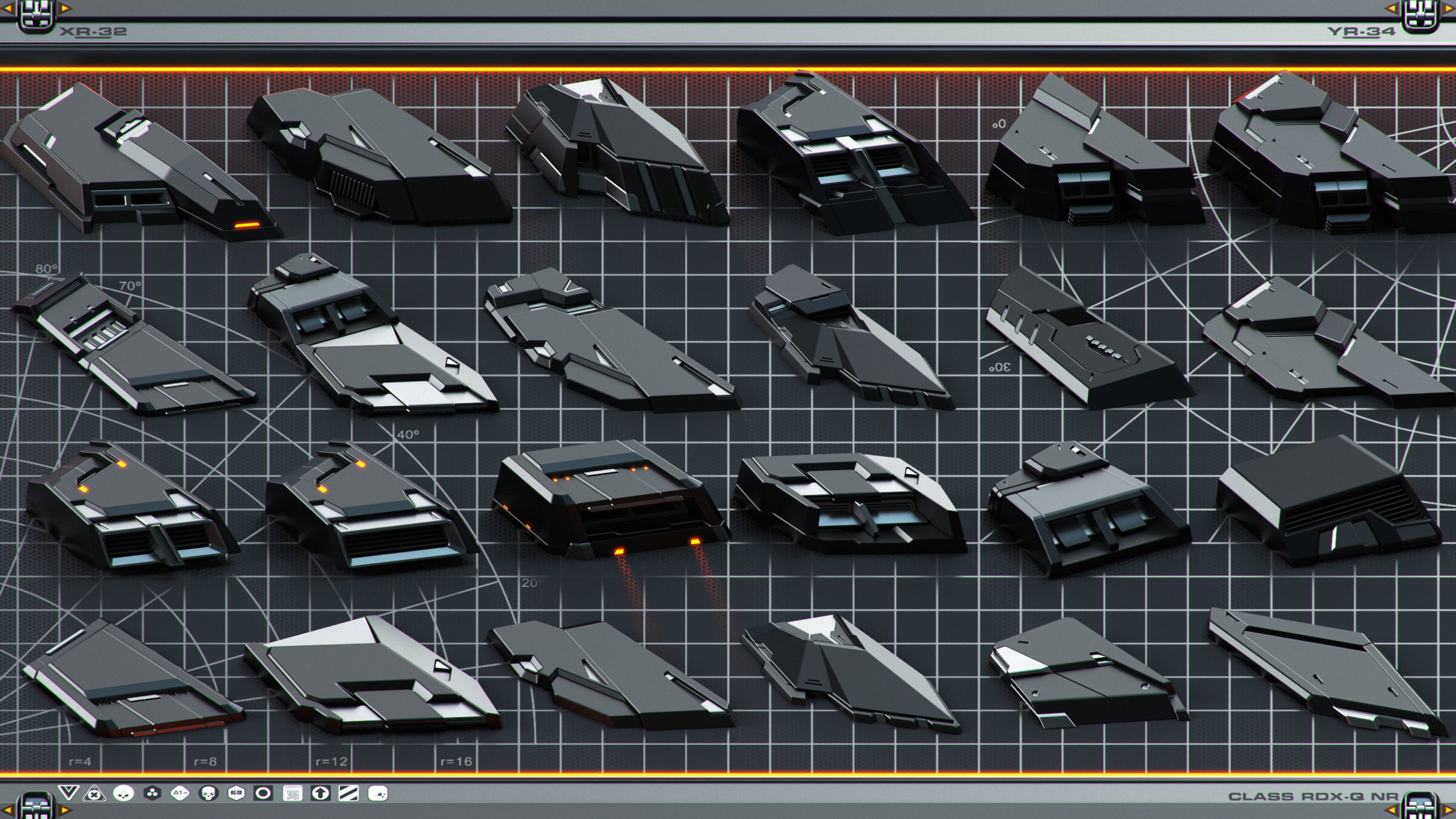Viewport: 1456px width, 819px height.
Task: Click the up-arrow circle icon
Action: coord(320,793)
